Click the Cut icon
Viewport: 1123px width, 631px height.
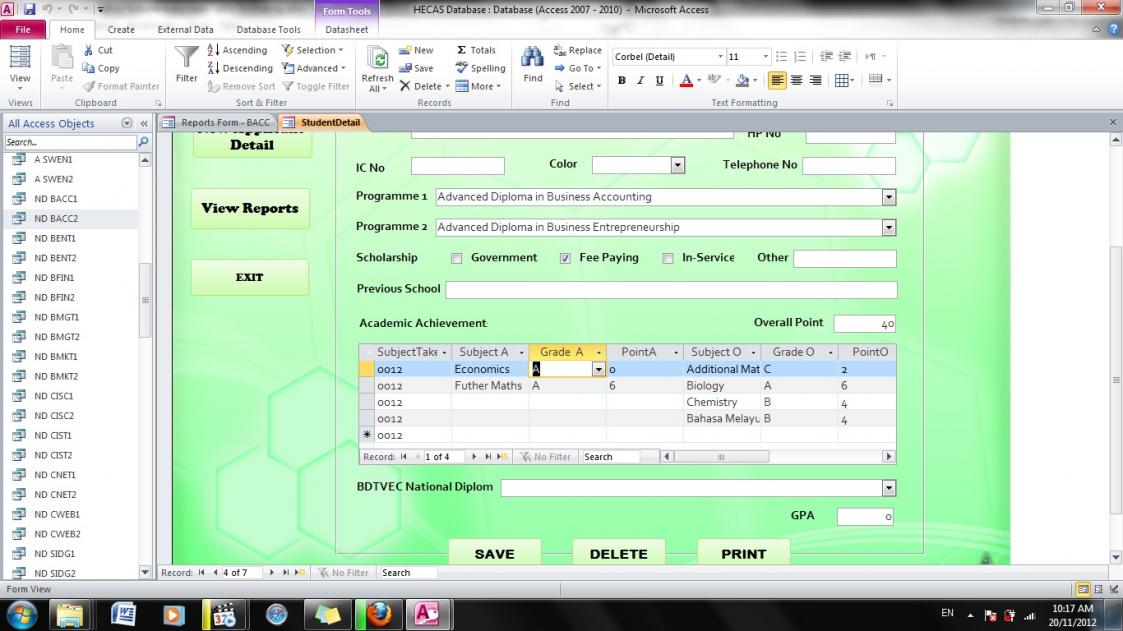coord(89,50)
